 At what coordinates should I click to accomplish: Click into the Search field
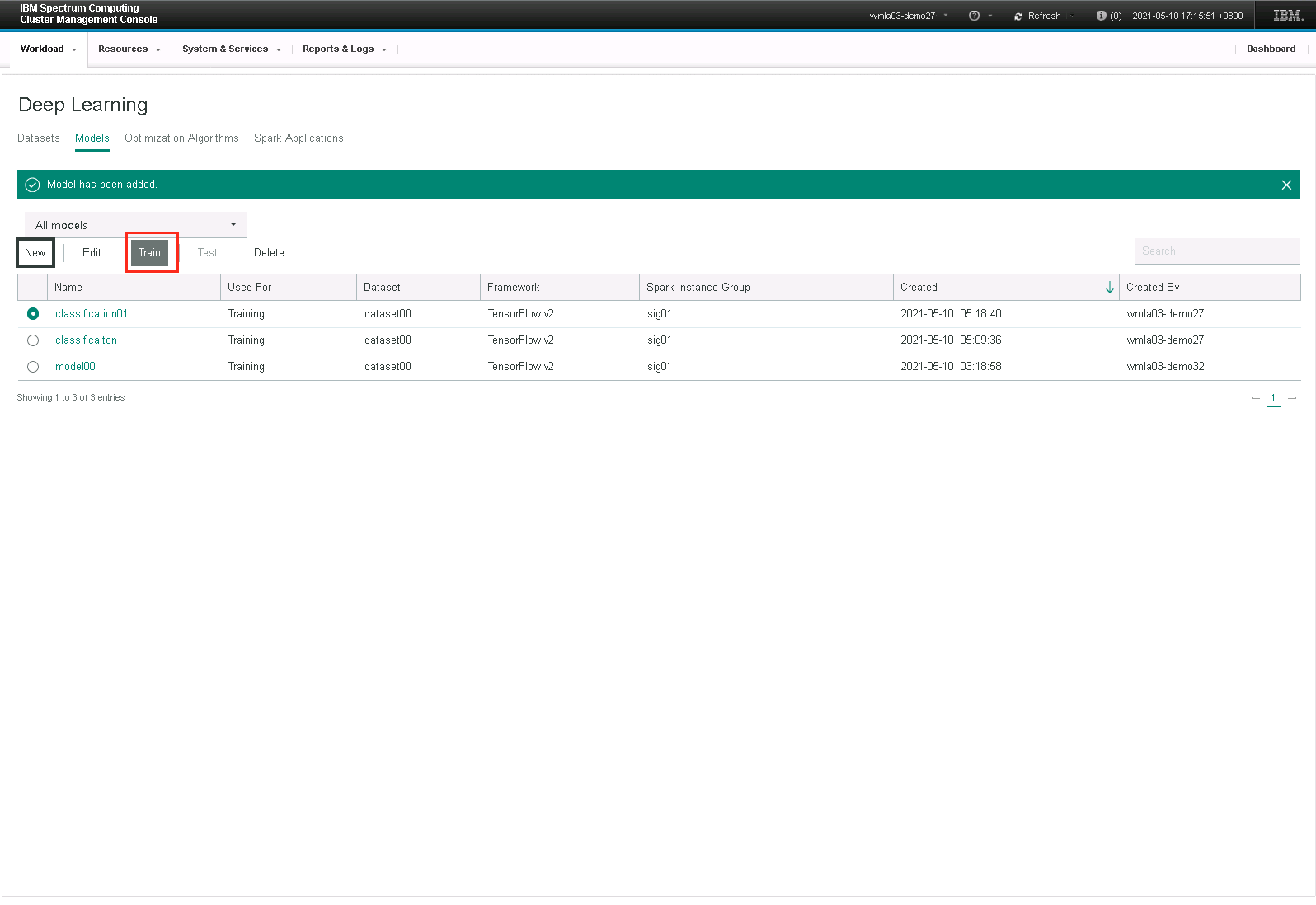(x=1217, y=251)
